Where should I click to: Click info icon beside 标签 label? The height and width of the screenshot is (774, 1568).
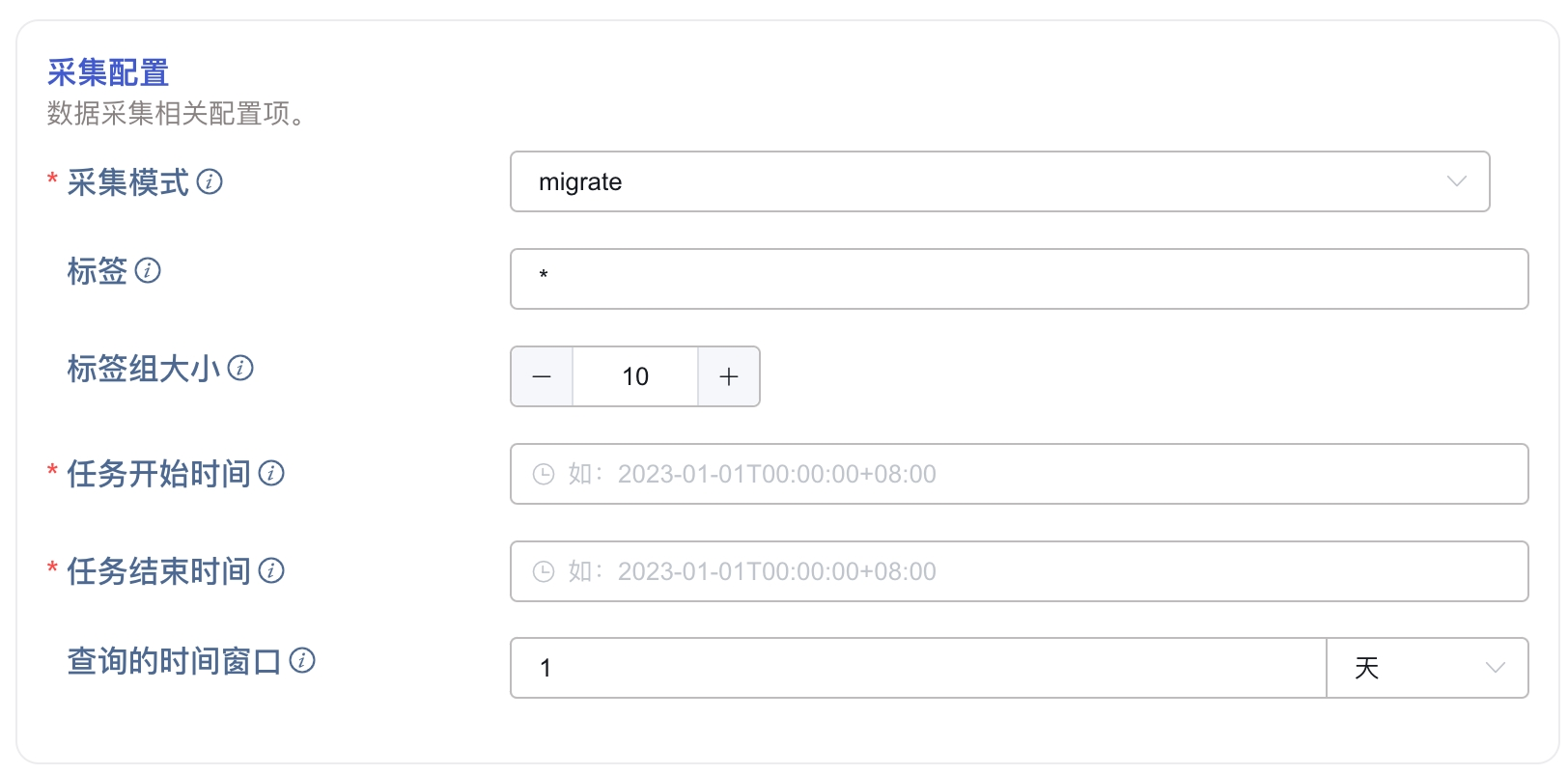pyautogui.click(x=148, y=270)
